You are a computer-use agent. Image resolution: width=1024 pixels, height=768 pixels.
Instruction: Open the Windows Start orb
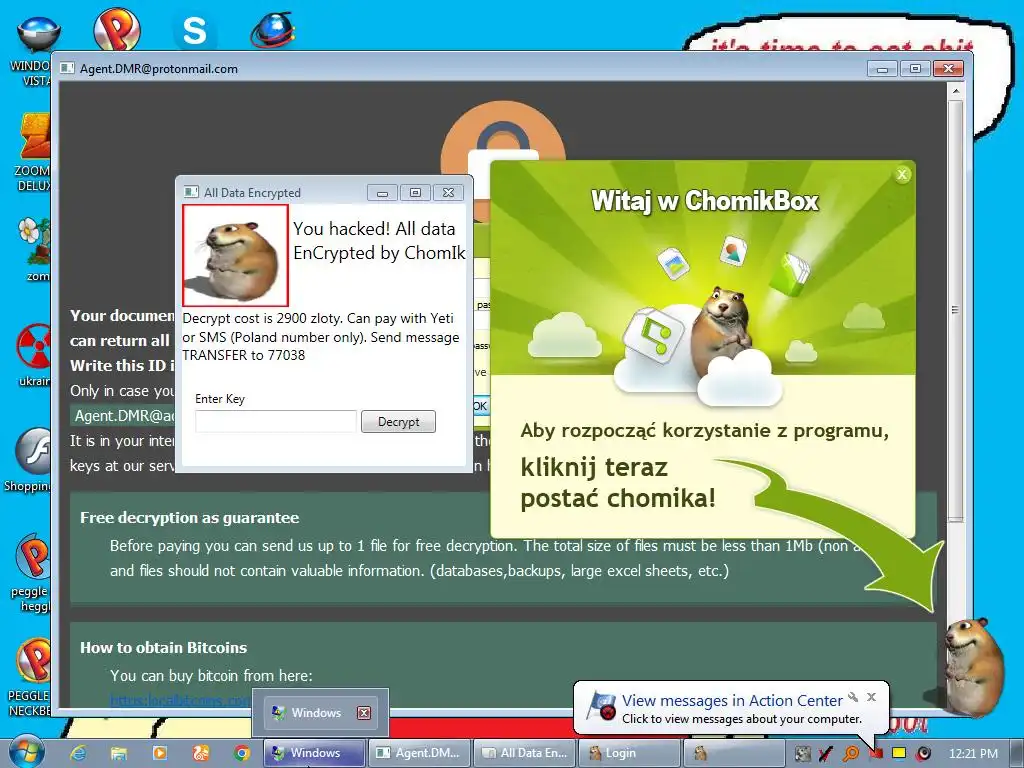click(27, 752)
